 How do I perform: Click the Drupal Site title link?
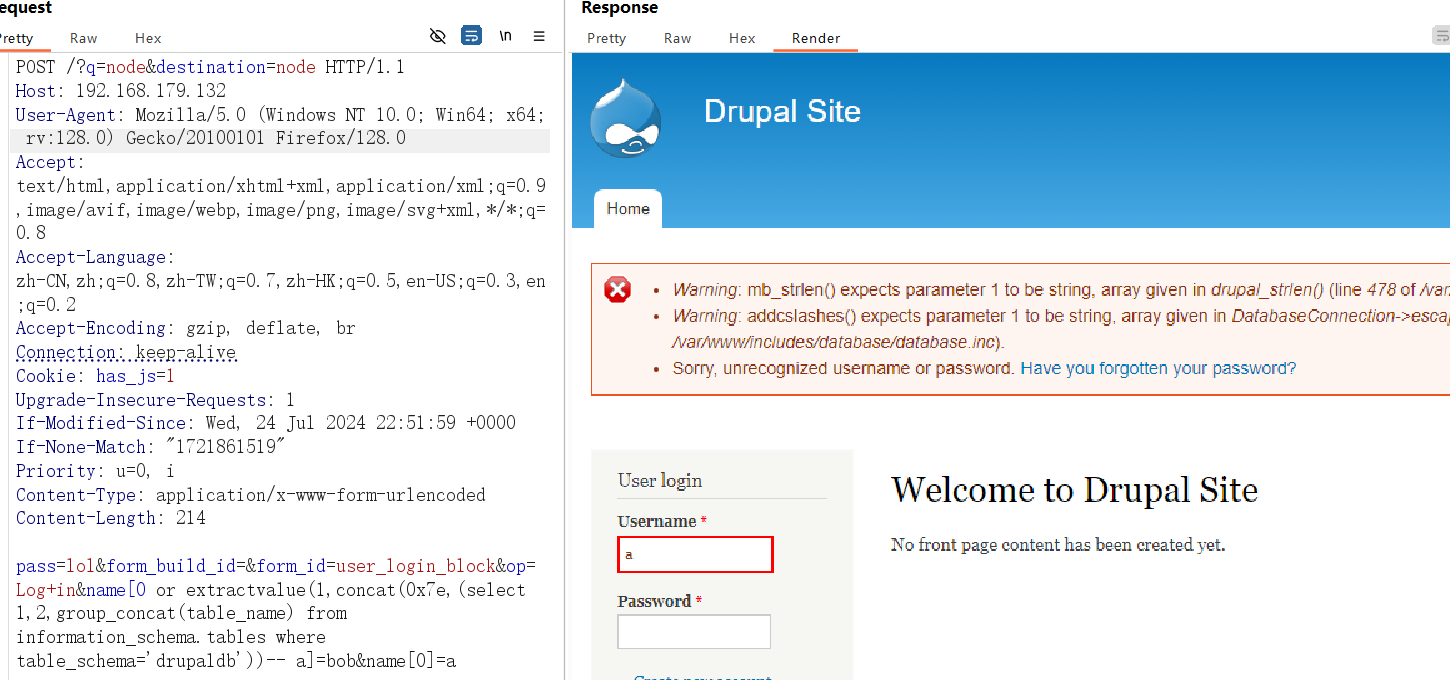(x=782, y=111)
